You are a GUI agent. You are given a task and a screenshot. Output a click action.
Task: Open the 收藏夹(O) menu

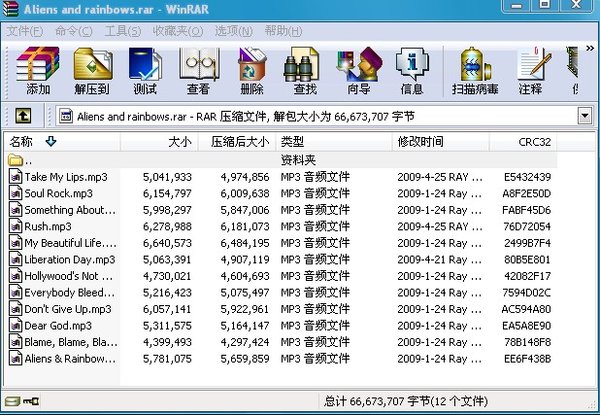pyautogui.click(x=178, y=31)
